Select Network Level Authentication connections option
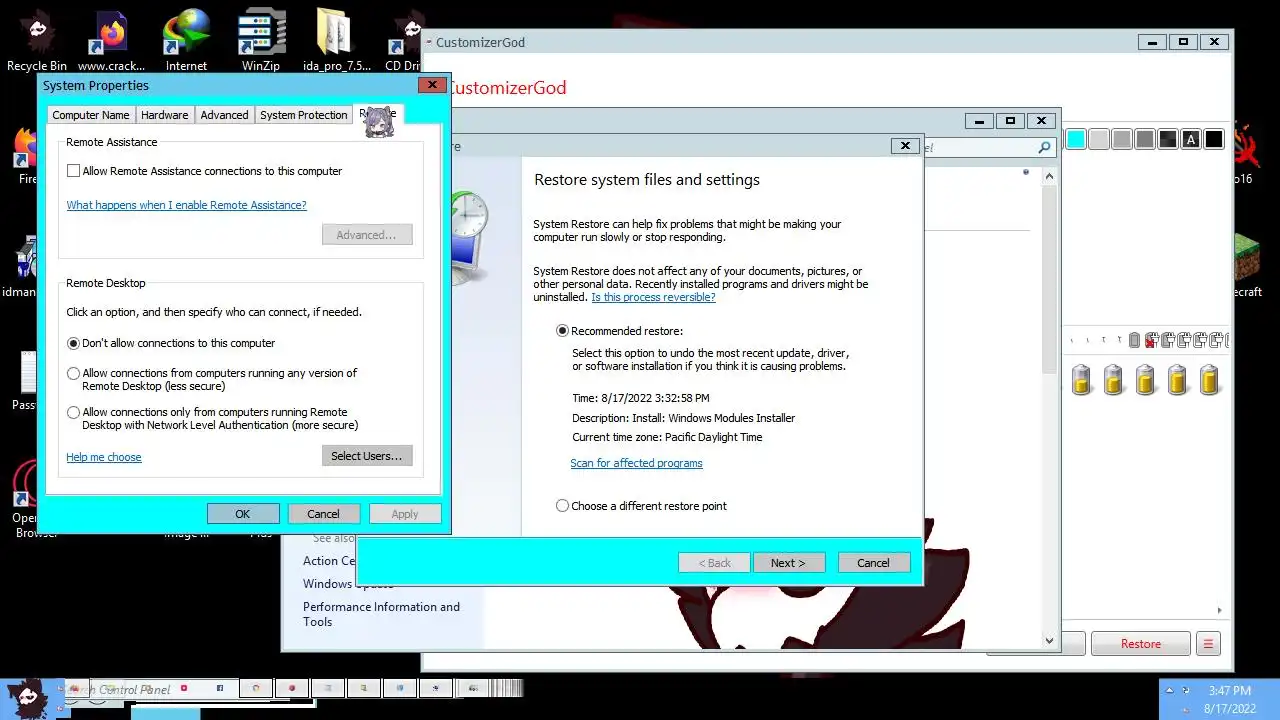This screenshot has height=720, width=1280. [x=73, y=412]
